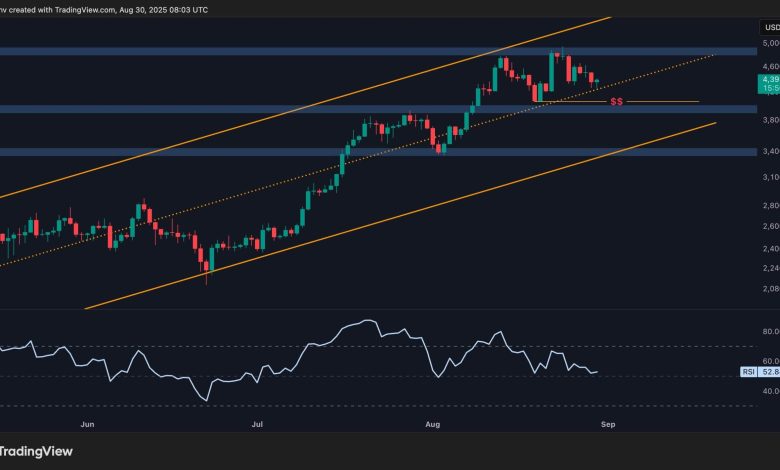Click the 60.0 level on RSI scale

click(x=771, y=361)
